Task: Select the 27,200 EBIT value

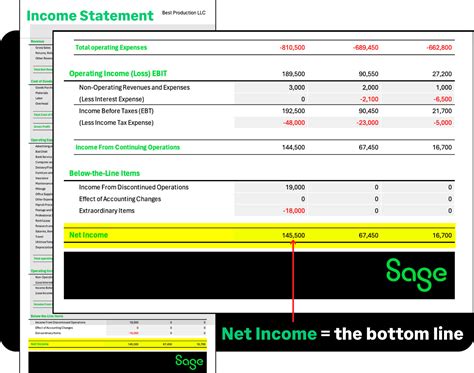Action: (442, 74)
